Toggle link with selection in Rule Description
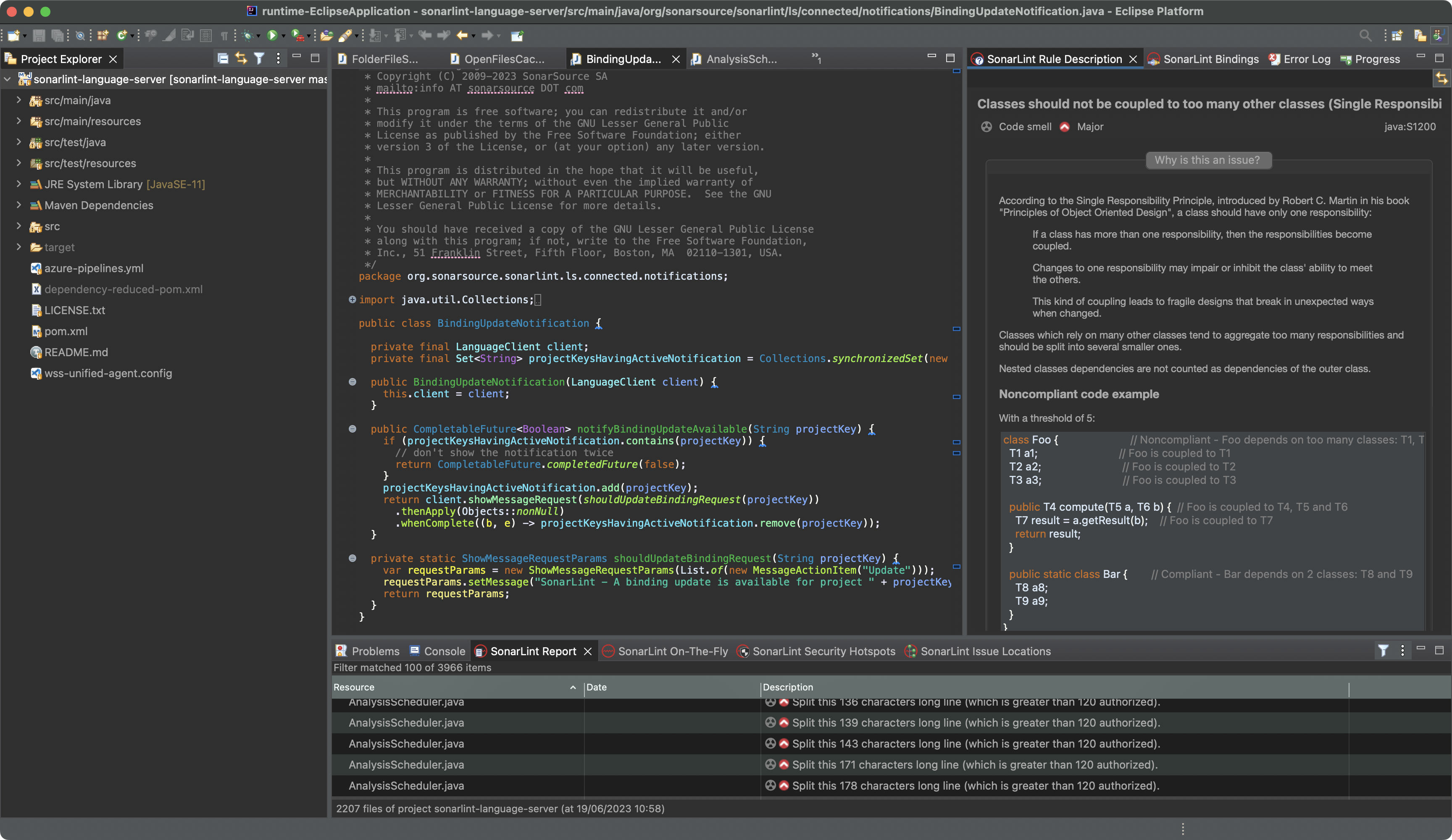 [x=1441, y=79]
